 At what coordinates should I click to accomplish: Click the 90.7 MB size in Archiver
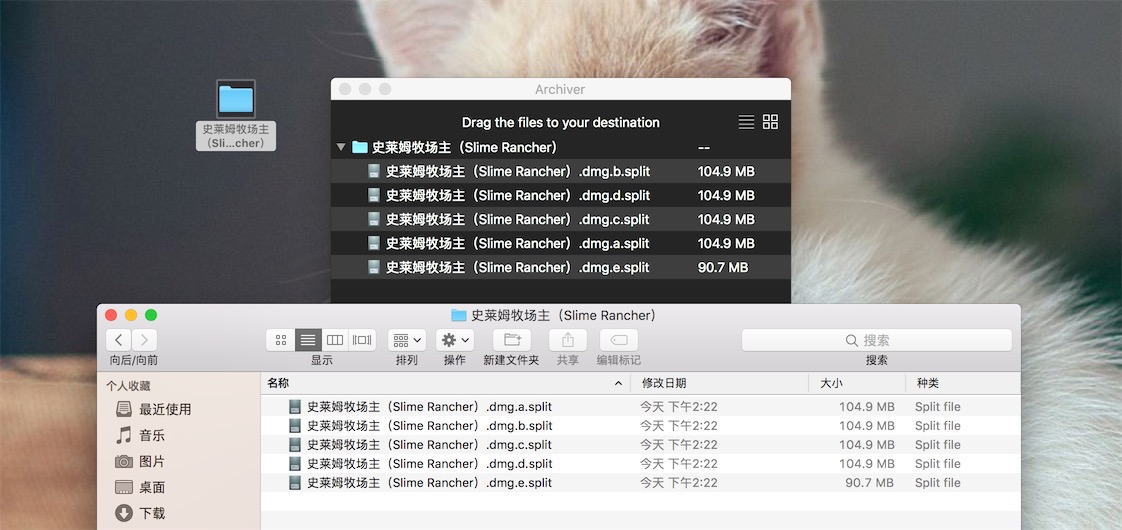pos(723,267)
